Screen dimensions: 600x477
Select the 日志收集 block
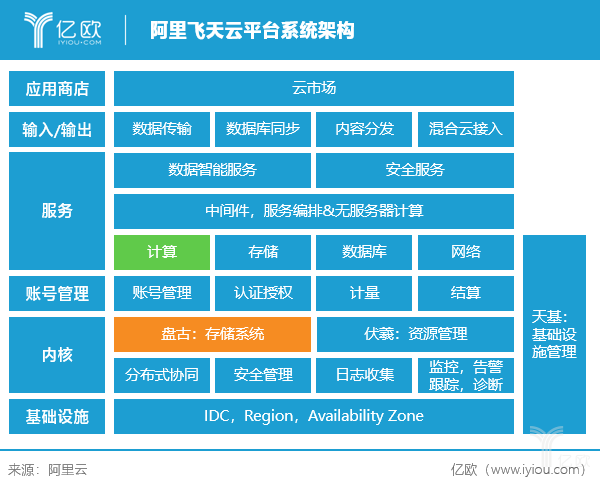pos(364,375)
